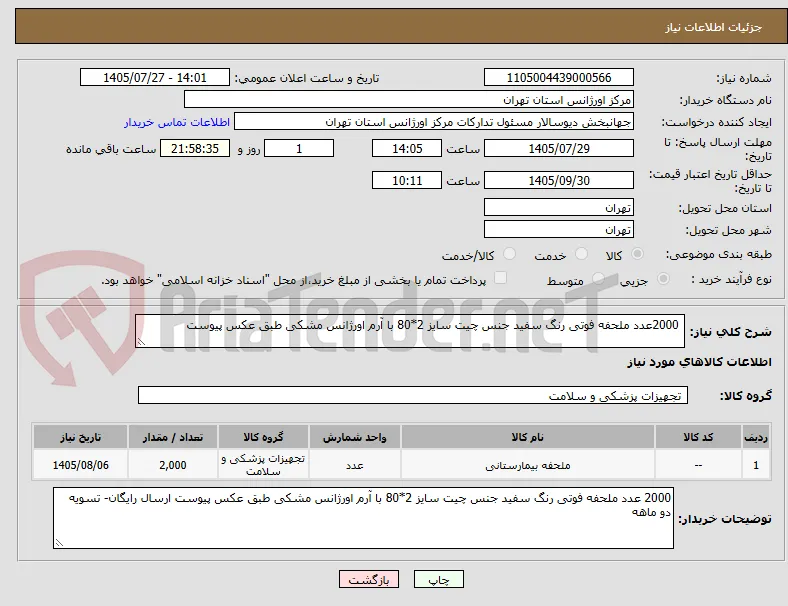Screen dimensions: 788x606
Task: Click the requester field جهانبخش دیوسالار
Action: [434, 122]
